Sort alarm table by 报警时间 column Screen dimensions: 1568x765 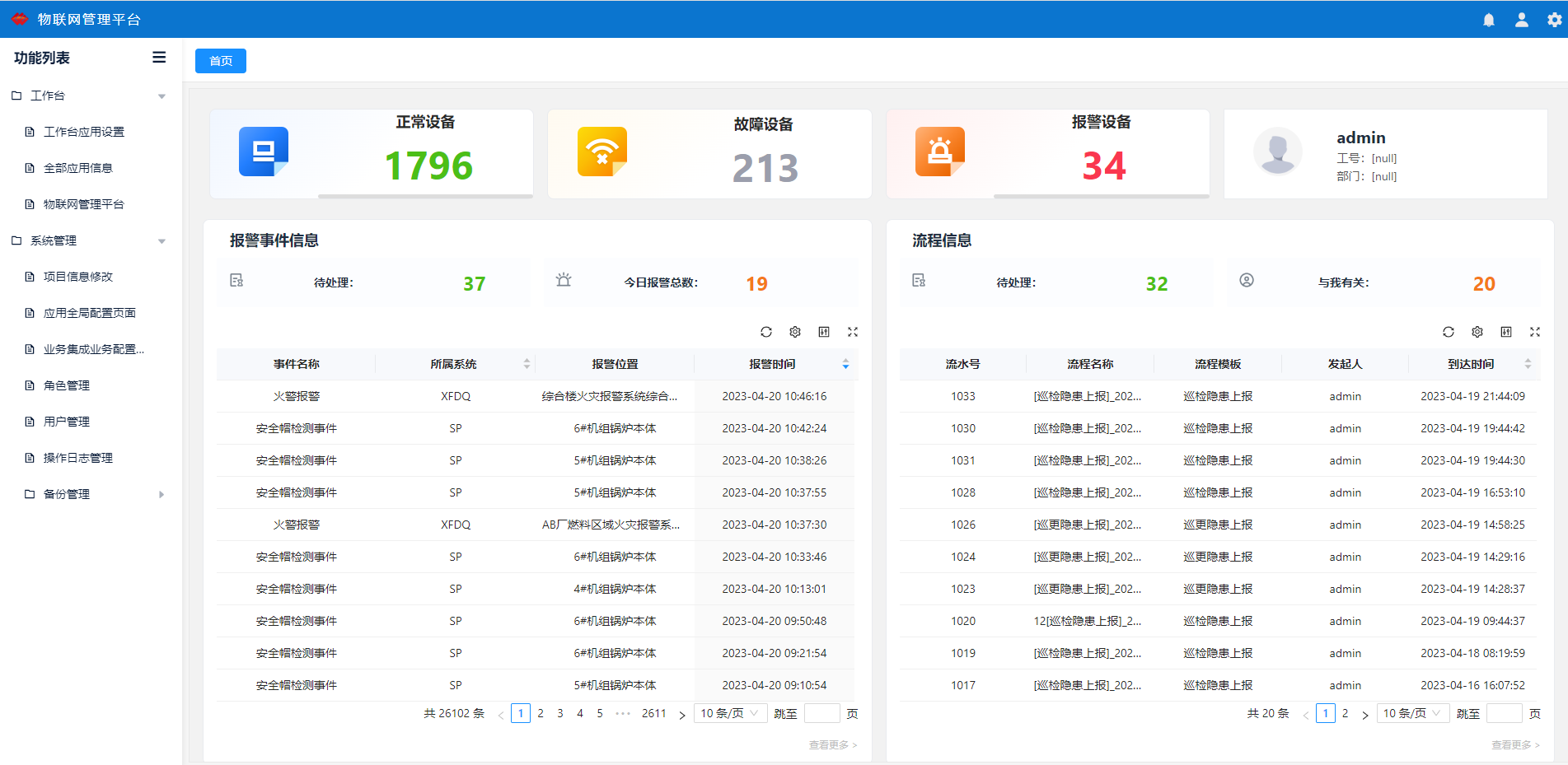845,364
